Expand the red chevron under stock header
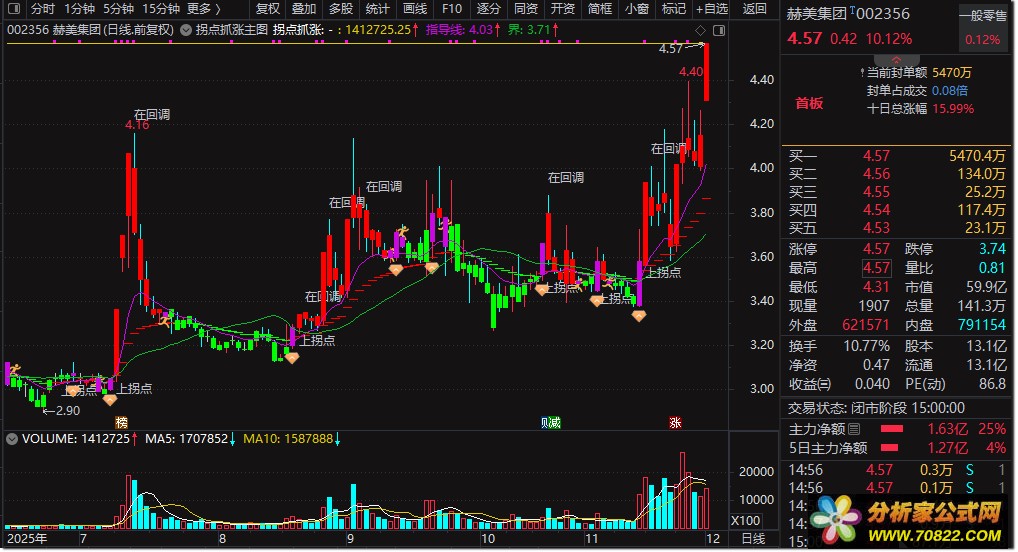The height and width of the screenshot is (552, 1018). pyautogui.click(x=897, y=60)
